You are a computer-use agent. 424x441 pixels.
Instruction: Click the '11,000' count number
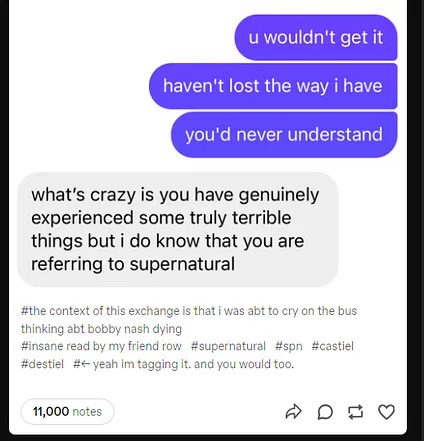click(51, 412)
